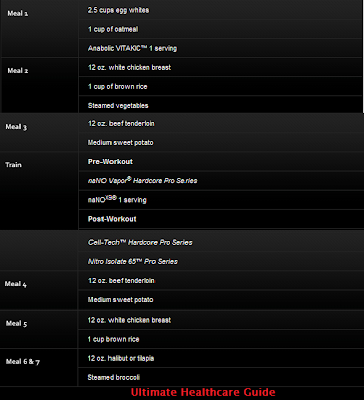
Task: Click the Meal 3 label
Action: click(x=16, y=127)
